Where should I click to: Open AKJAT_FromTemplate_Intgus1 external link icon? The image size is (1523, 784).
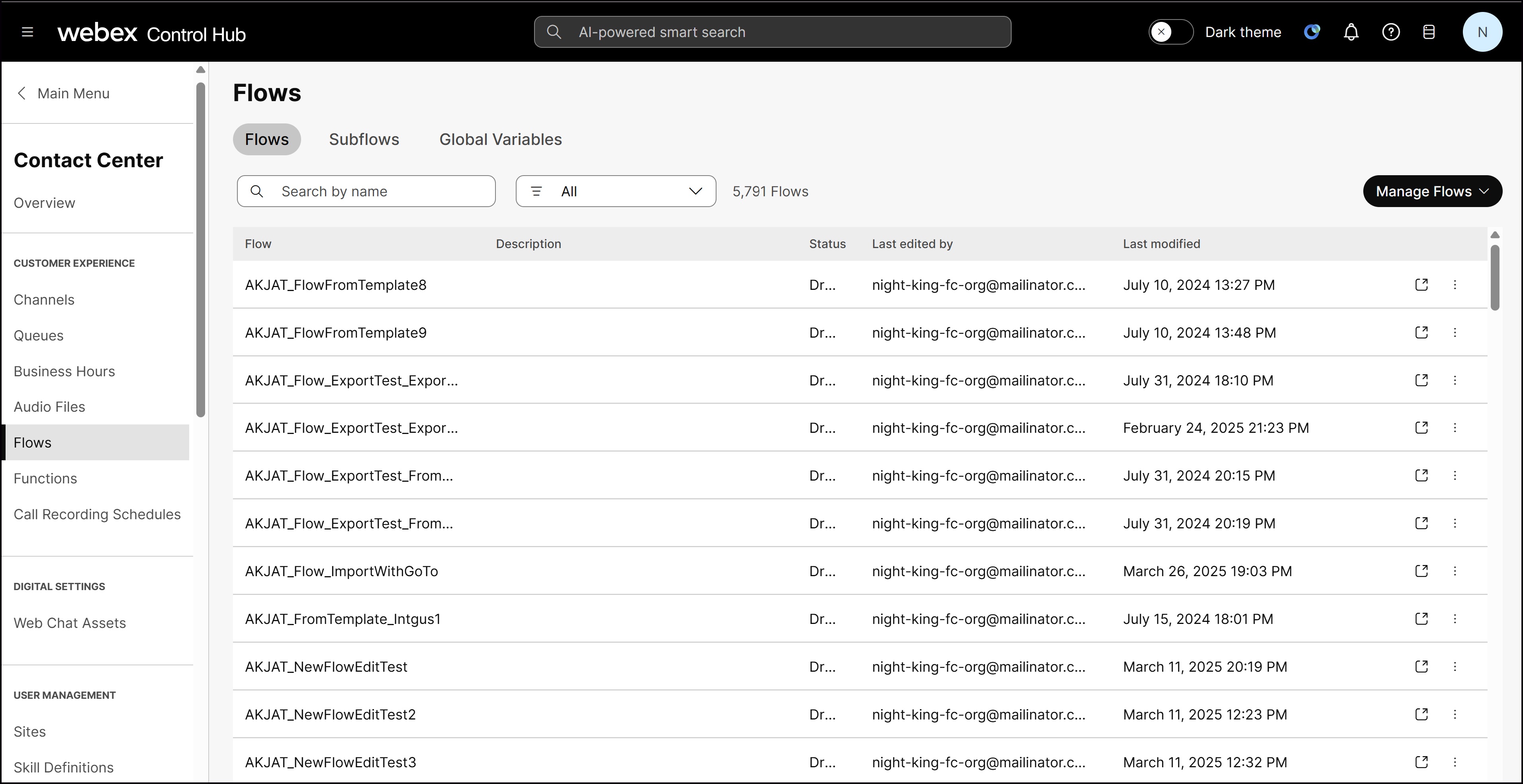click(x=1421, y=619)
